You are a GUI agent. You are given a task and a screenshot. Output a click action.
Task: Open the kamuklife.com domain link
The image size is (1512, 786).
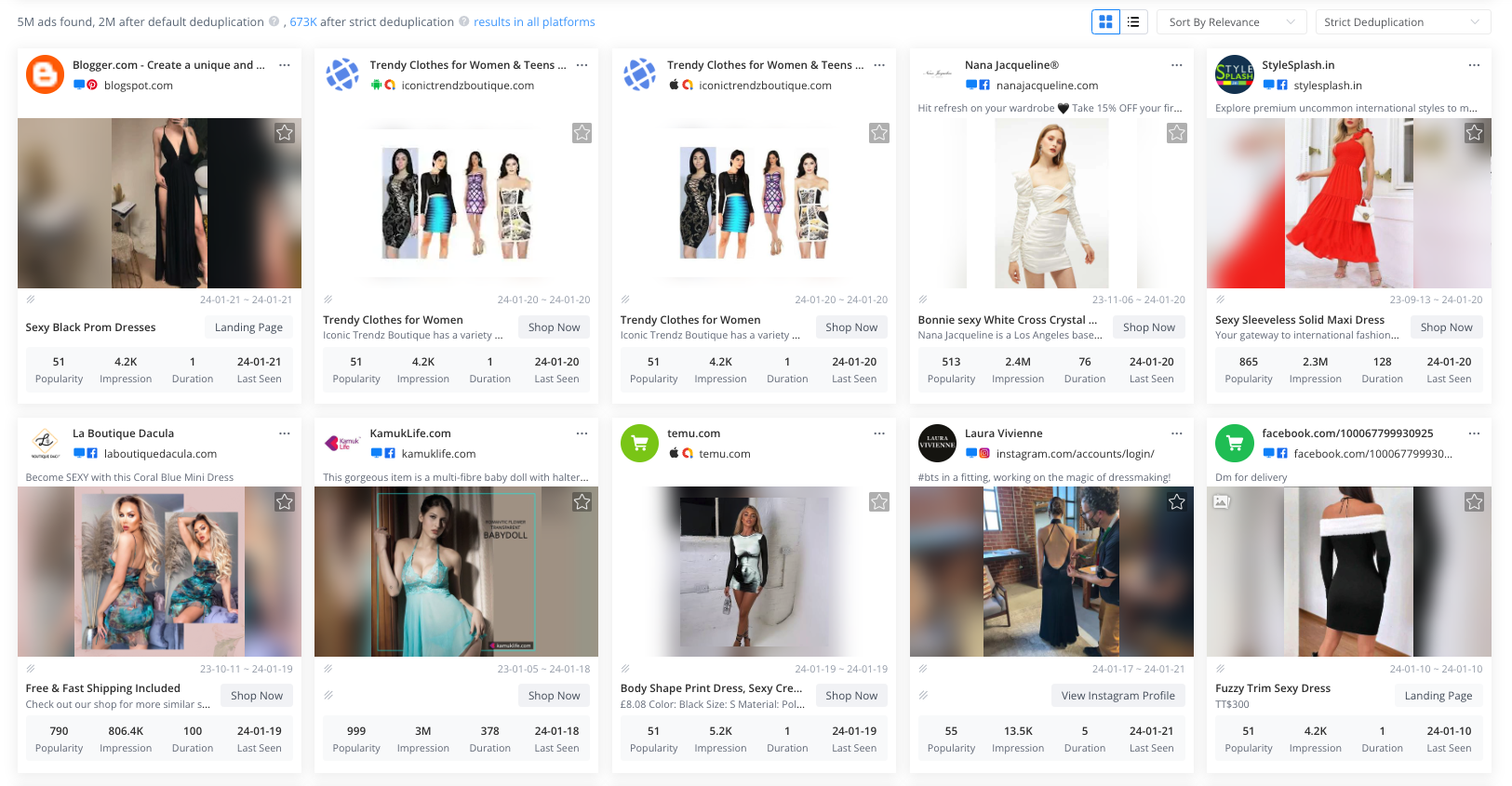(438, 454)
